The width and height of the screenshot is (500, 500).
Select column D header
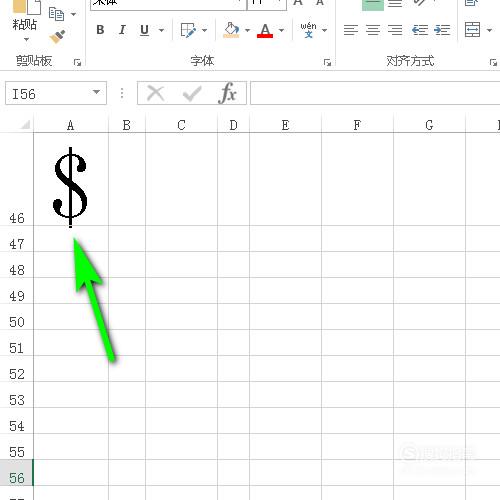pyautogui.click(x=233, y=125)
